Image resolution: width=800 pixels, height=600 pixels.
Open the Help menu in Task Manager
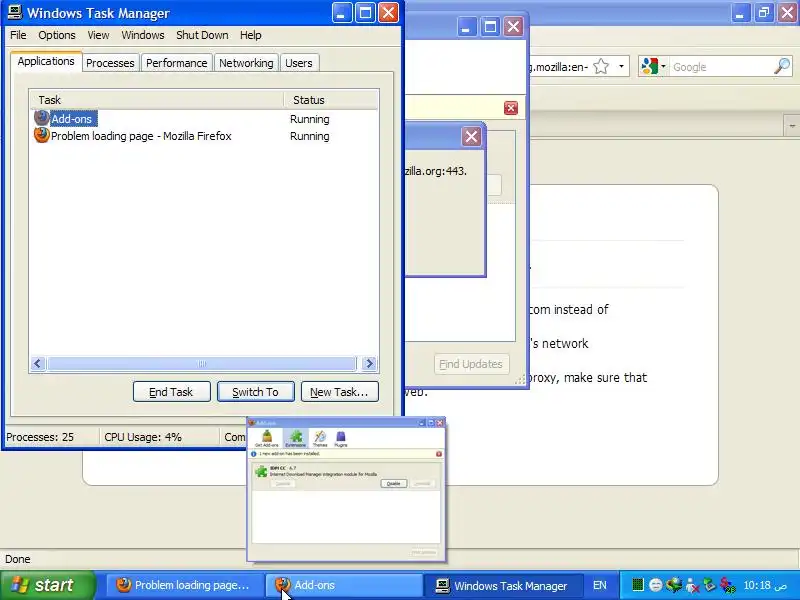tap(251, 35)
